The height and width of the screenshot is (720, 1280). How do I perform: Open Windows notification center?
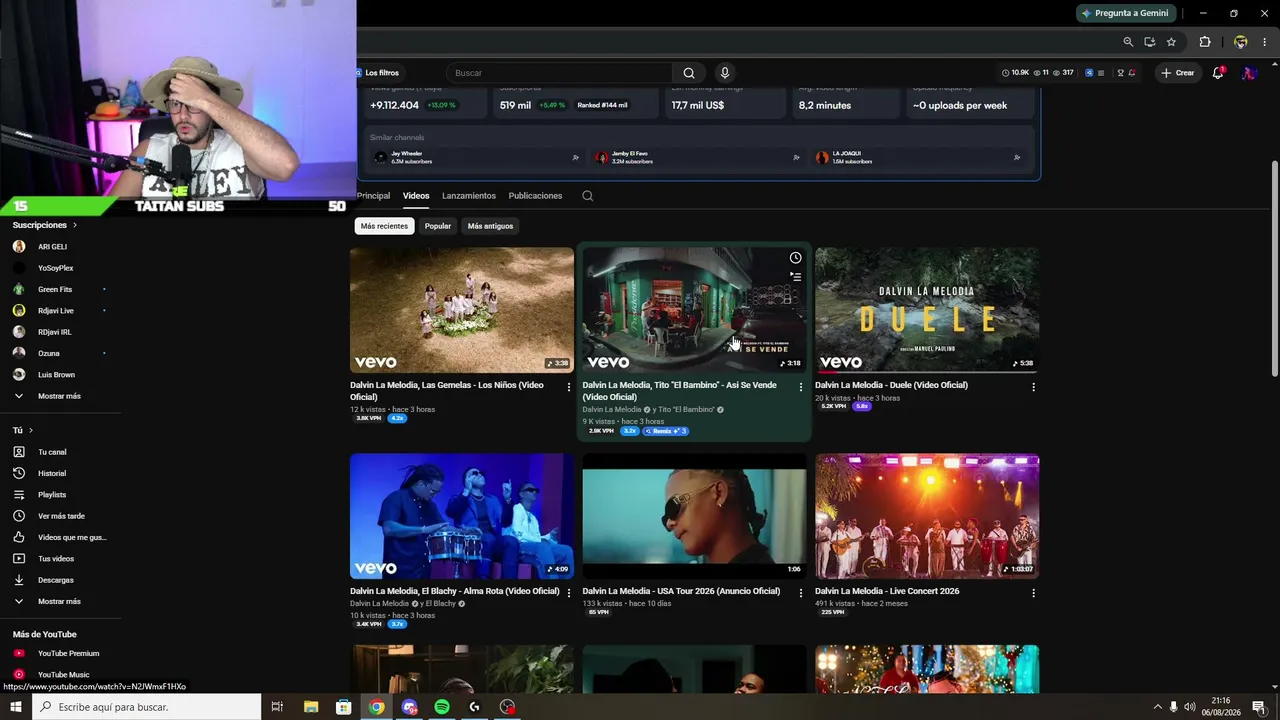tap(1258, 707)
